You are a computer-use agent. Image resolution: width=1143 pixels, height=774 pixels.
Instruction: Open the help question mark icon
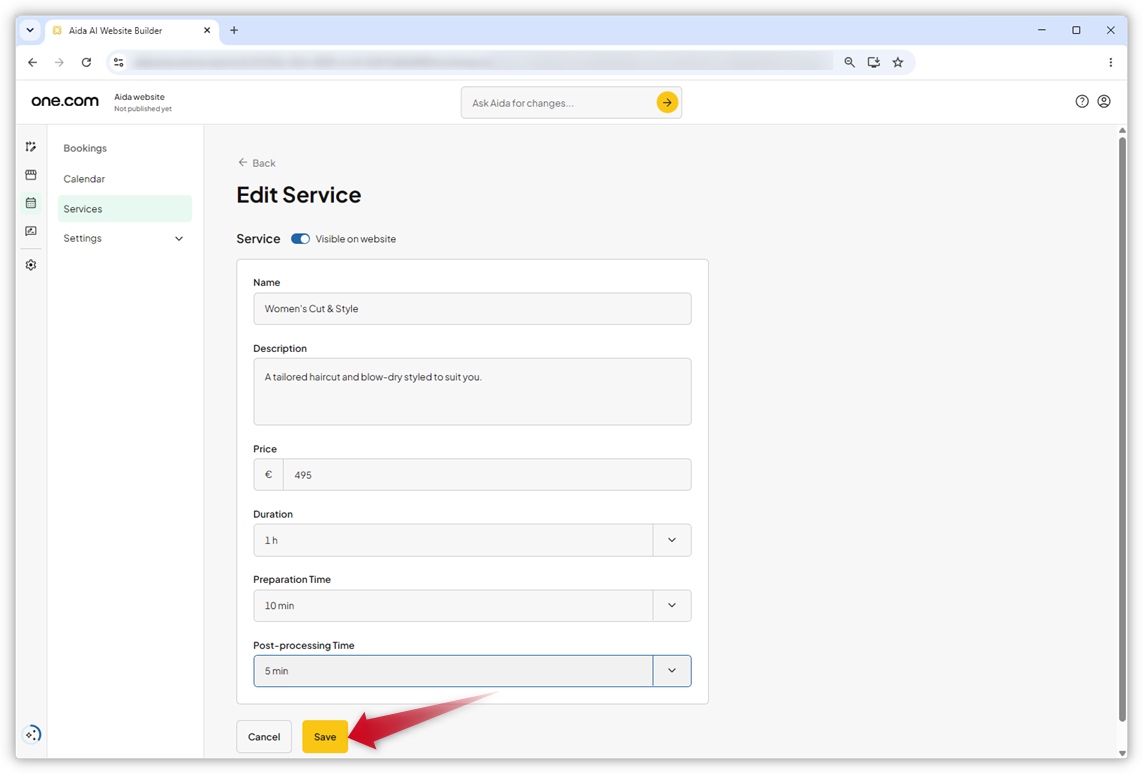pos(1082,101)
